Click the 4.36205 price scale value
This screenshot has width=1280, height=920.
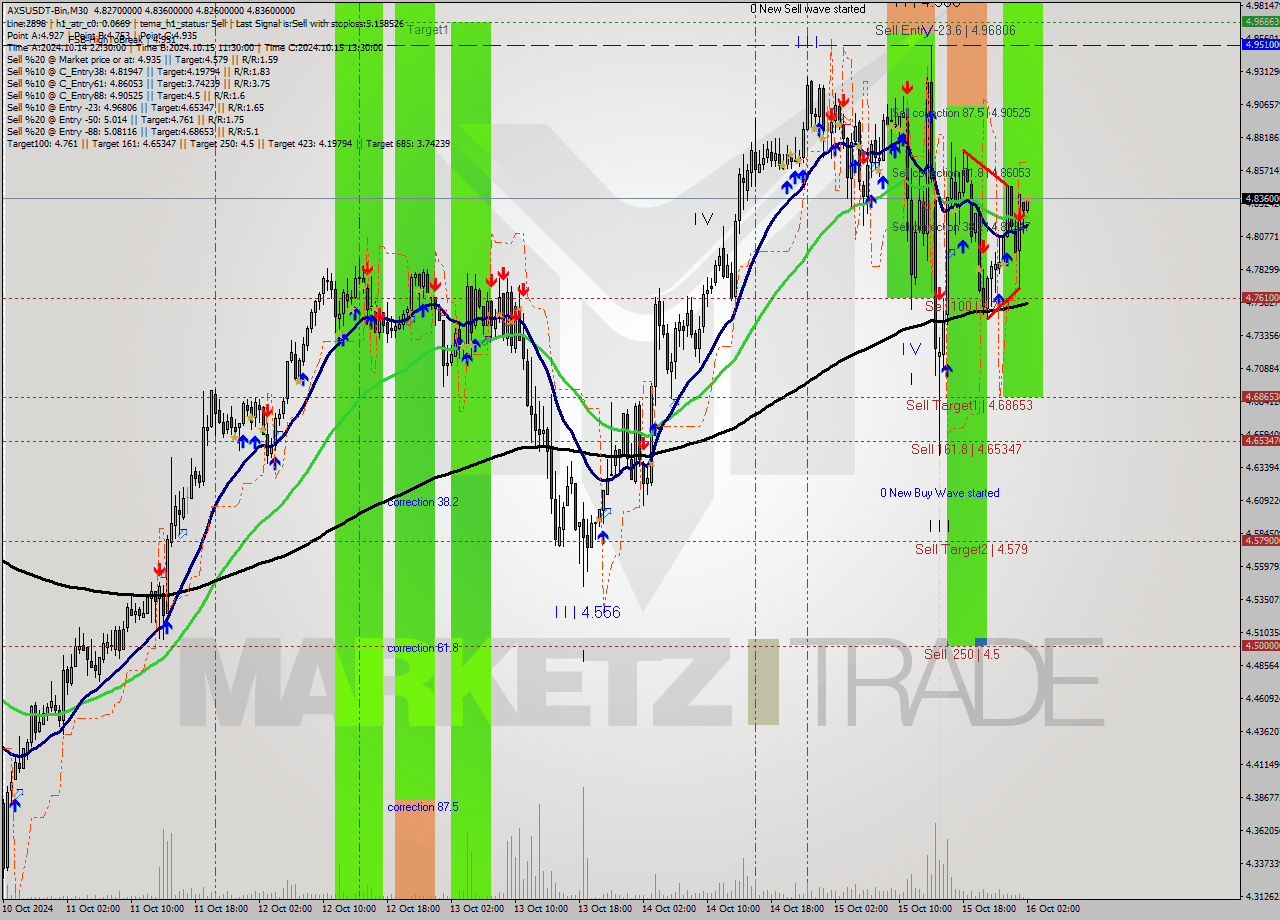coord(1261,830)
